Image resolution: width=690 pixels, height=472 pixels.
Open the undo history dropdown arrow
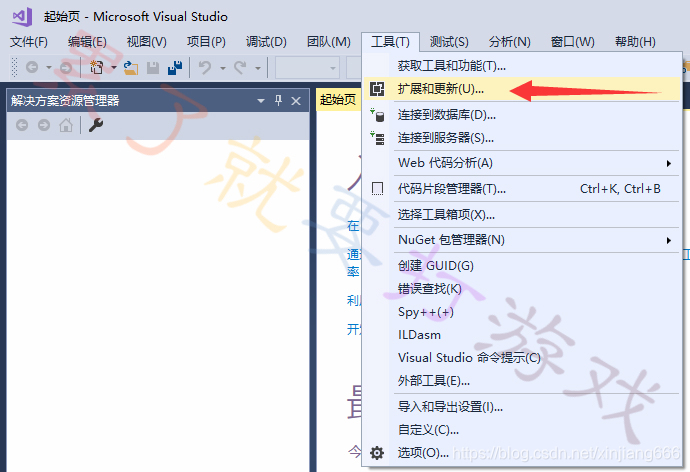pyautogui.click(x=223, y=68)
